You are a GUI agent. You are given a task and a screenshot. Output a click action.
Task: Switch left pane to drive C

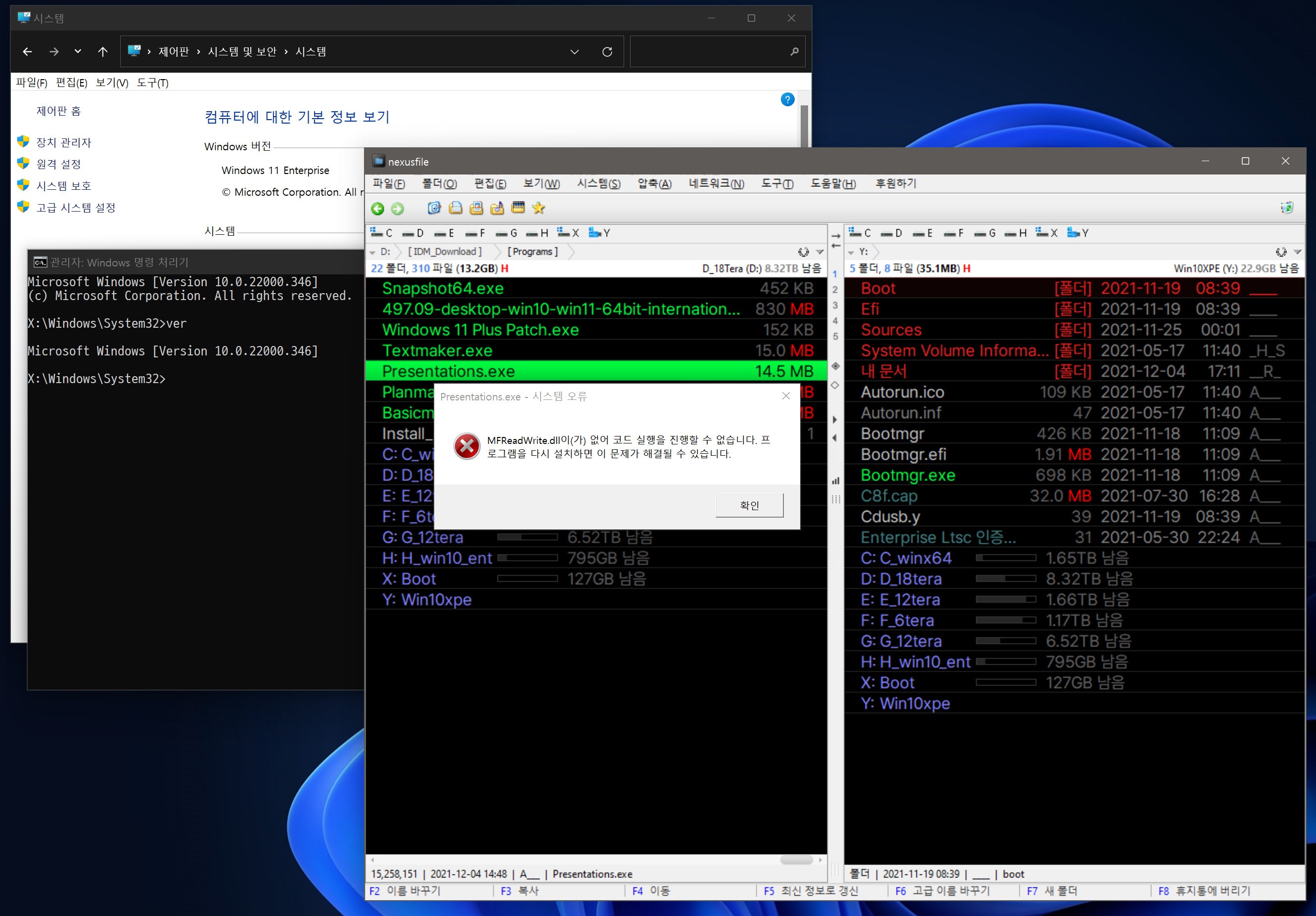(381, 233)
